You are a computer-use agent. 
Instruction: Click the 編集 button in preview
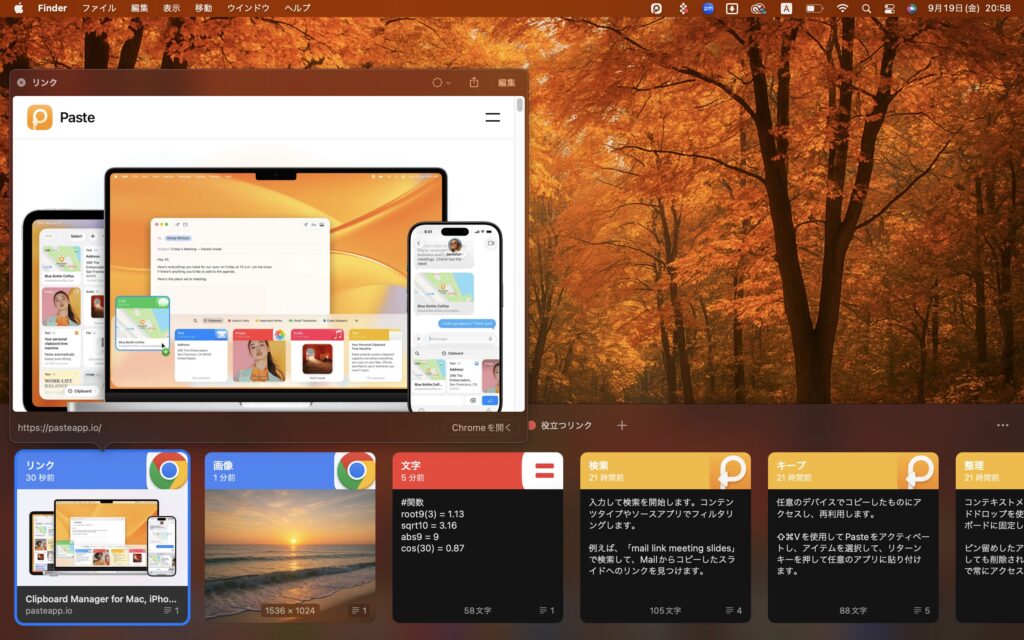point(507,83)
